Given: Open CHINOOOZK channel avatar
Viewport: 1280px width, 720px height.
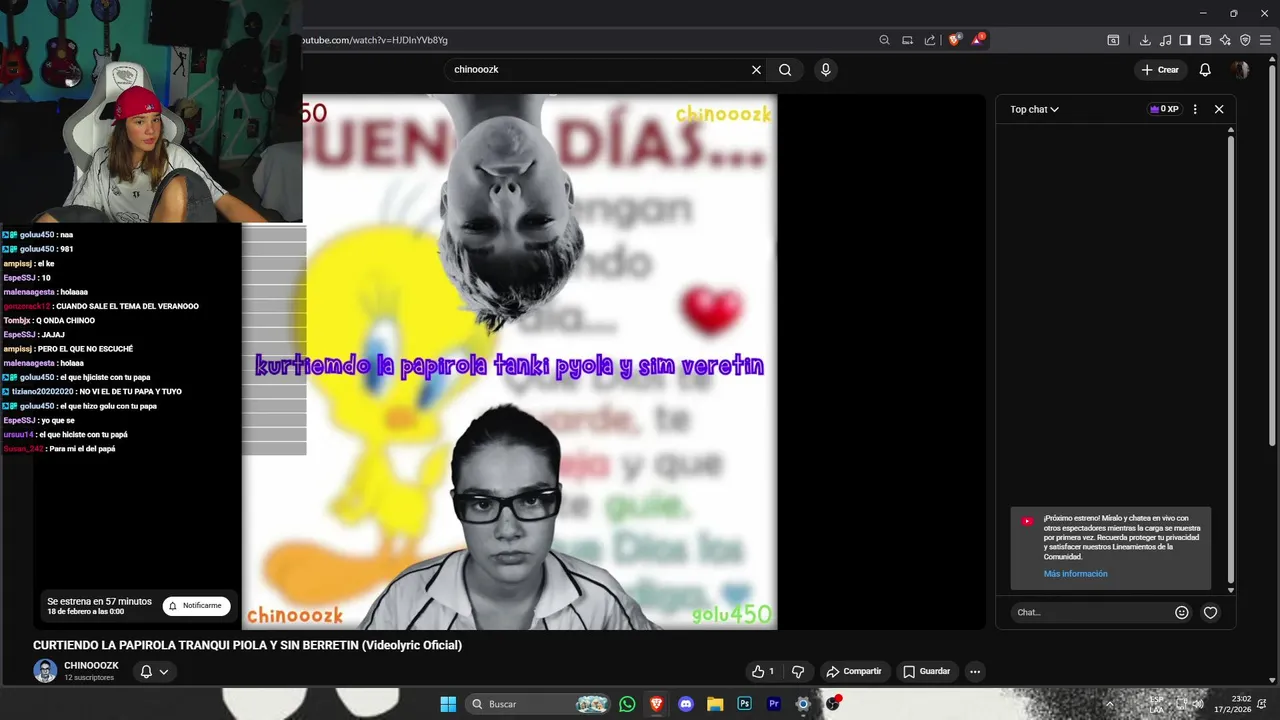Looking at the screenshot, I should (45, 671).
